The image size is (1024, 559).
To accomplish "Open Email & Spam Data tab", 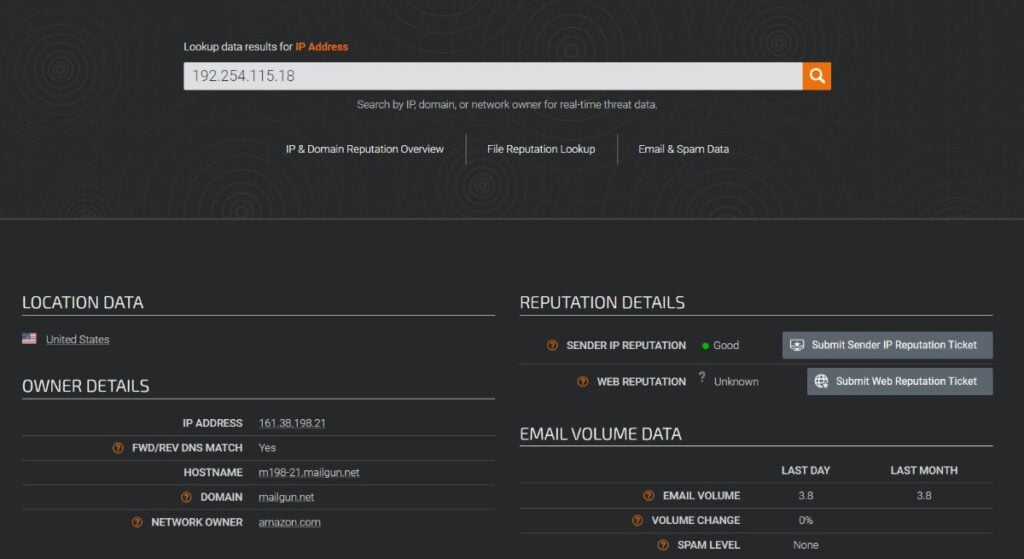I will [x=683, y=149].
